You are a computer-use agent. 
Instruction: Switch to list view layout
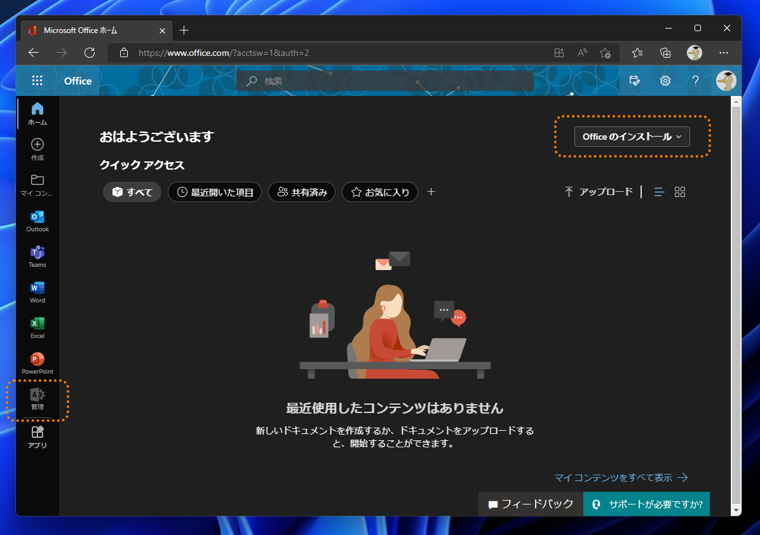coord(659,192)
